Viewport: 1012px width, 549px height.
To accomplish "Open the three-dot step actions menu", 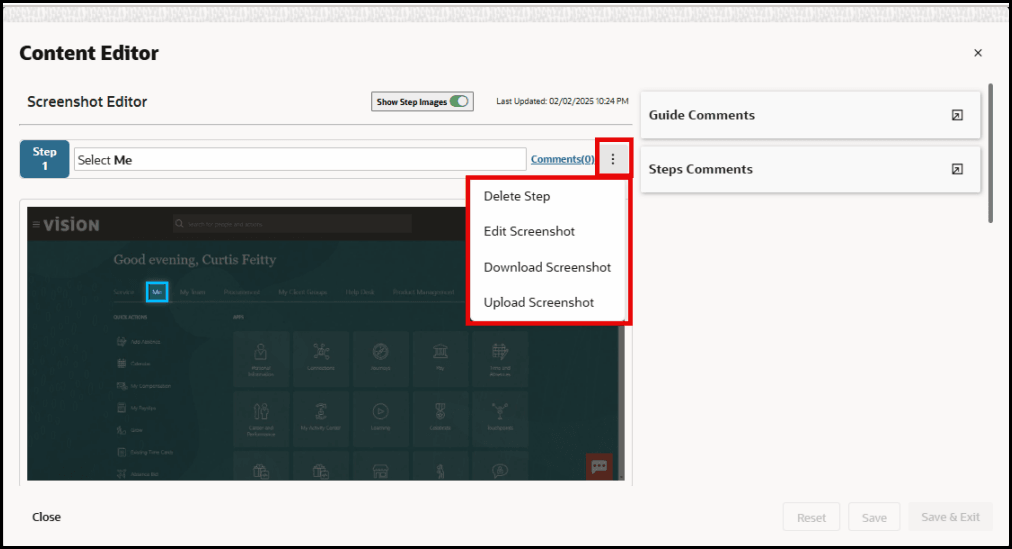I will (613, 159).
